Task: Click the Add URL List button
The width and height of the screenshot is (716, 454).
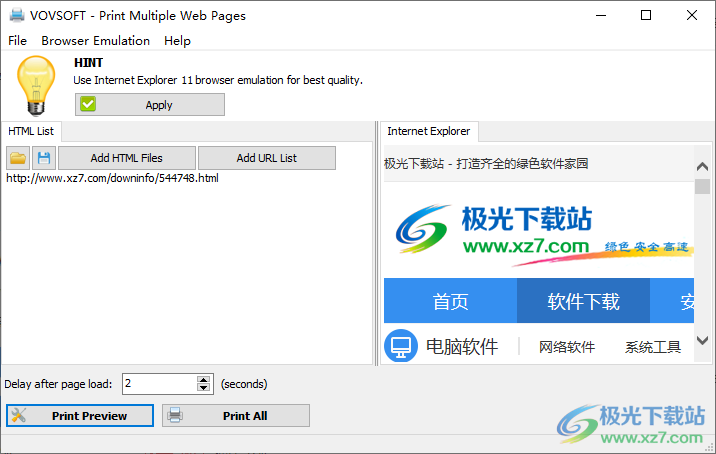Action: click(267, 158)
